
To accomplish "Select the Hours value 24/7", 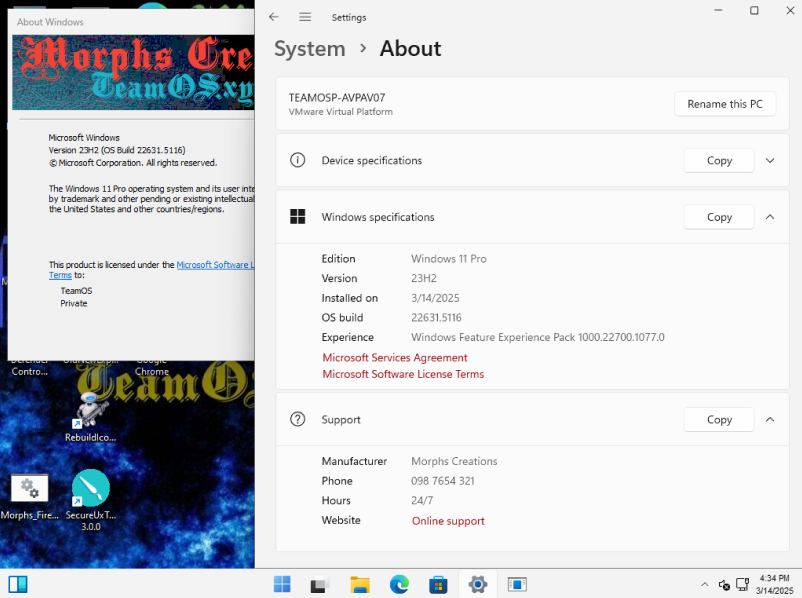I will (x=422, y=500).
